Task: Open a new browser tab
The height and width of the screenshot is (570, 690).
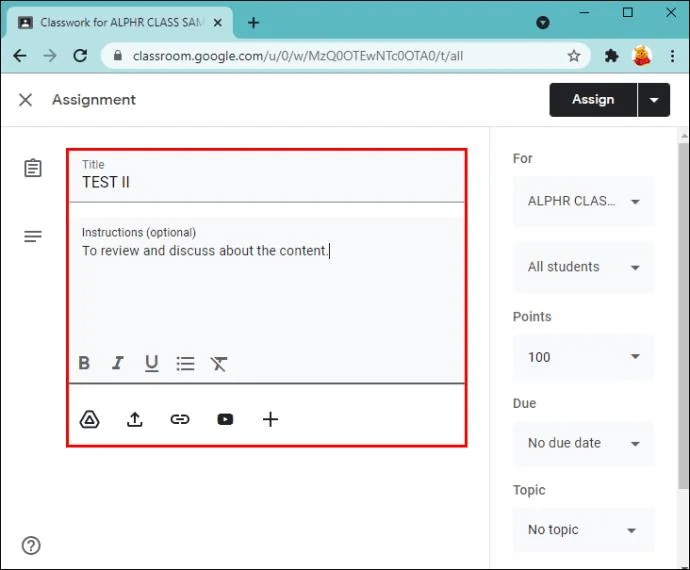Action: (x=253, y=22)
